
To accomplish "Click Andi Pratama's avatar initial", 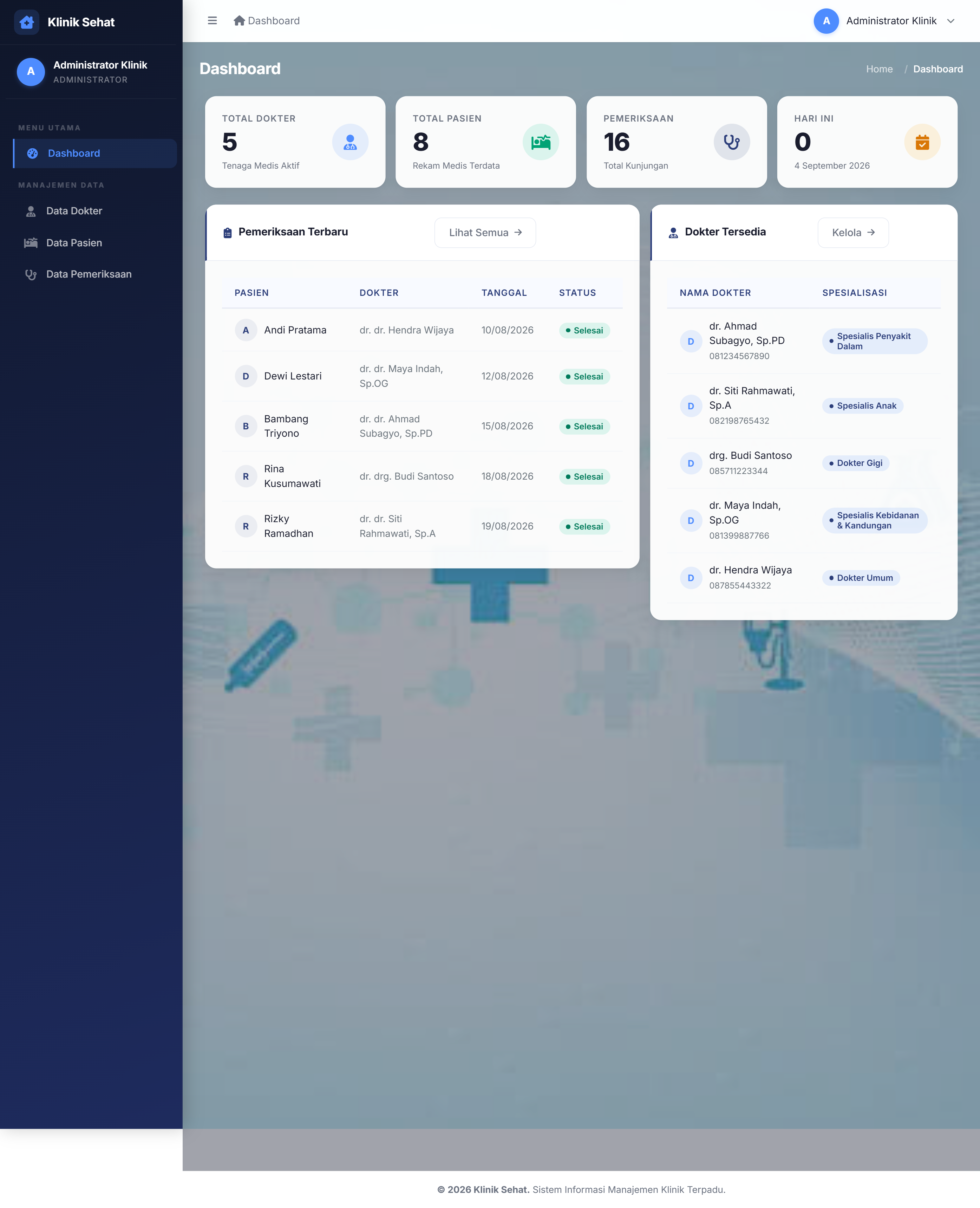I will coord(246,330).
